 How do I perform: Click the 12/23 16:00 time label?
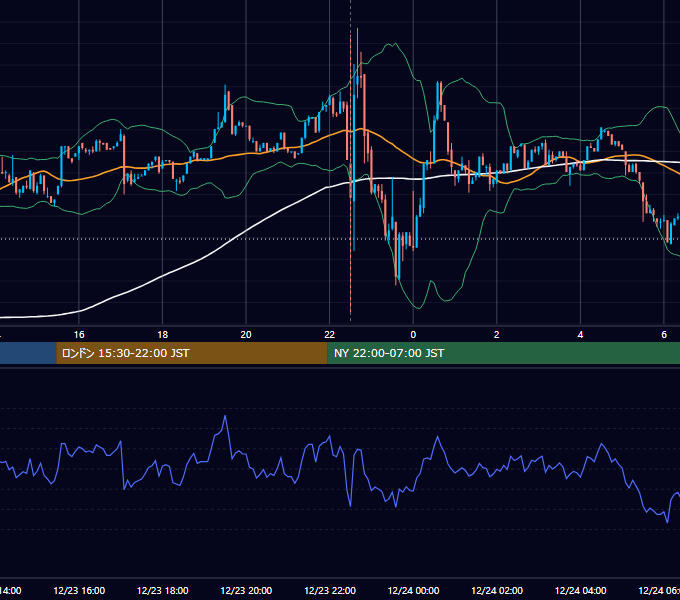pyautogui.click(x=79, y=590)
